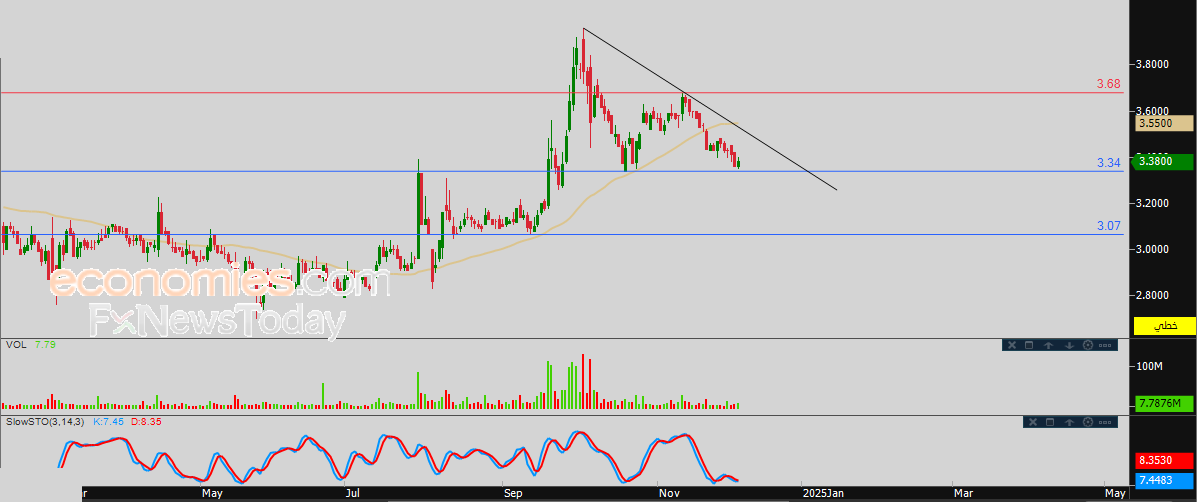The image size is (1197, 502).
Task: Click the Jul date on time axis
Action: tap(353, 494)
